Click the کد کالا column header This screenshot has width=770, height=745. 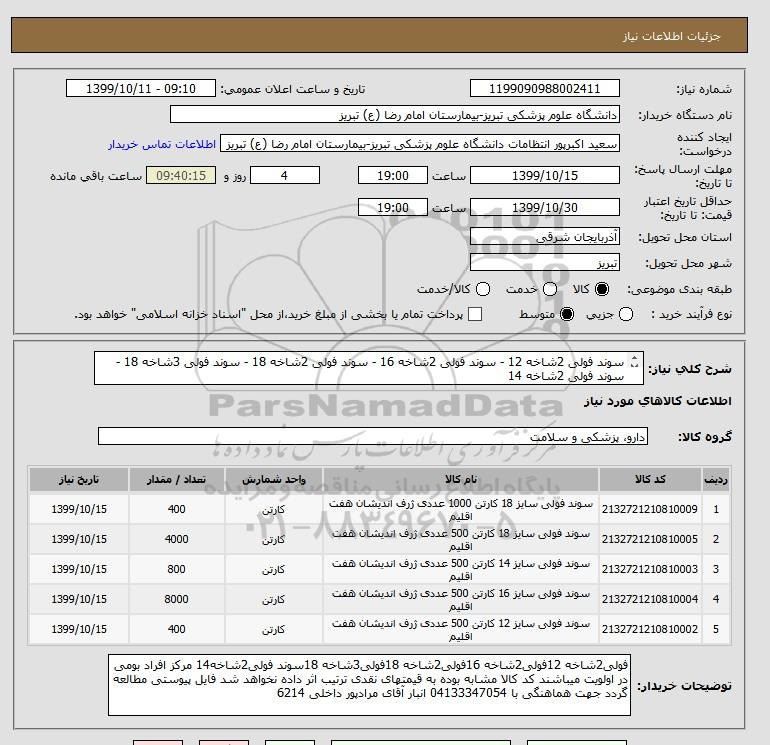[x=650, y=479]
